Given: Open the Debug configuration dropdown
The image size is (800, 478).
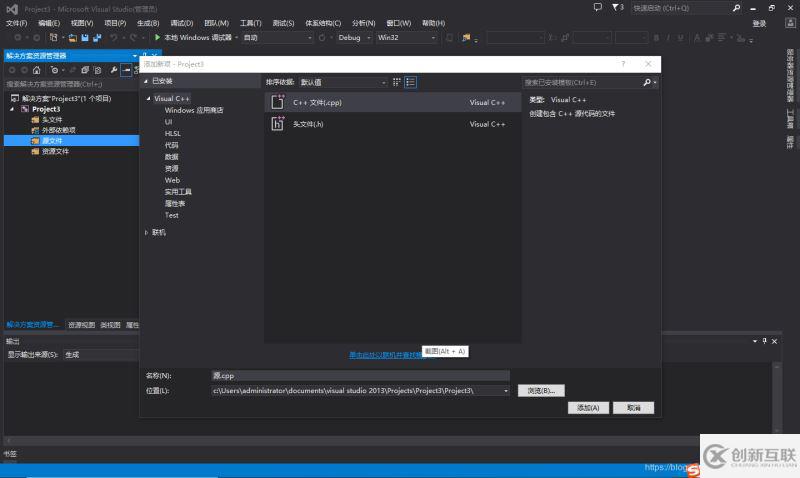Looking at the screenshot, I should click(354, 38).
